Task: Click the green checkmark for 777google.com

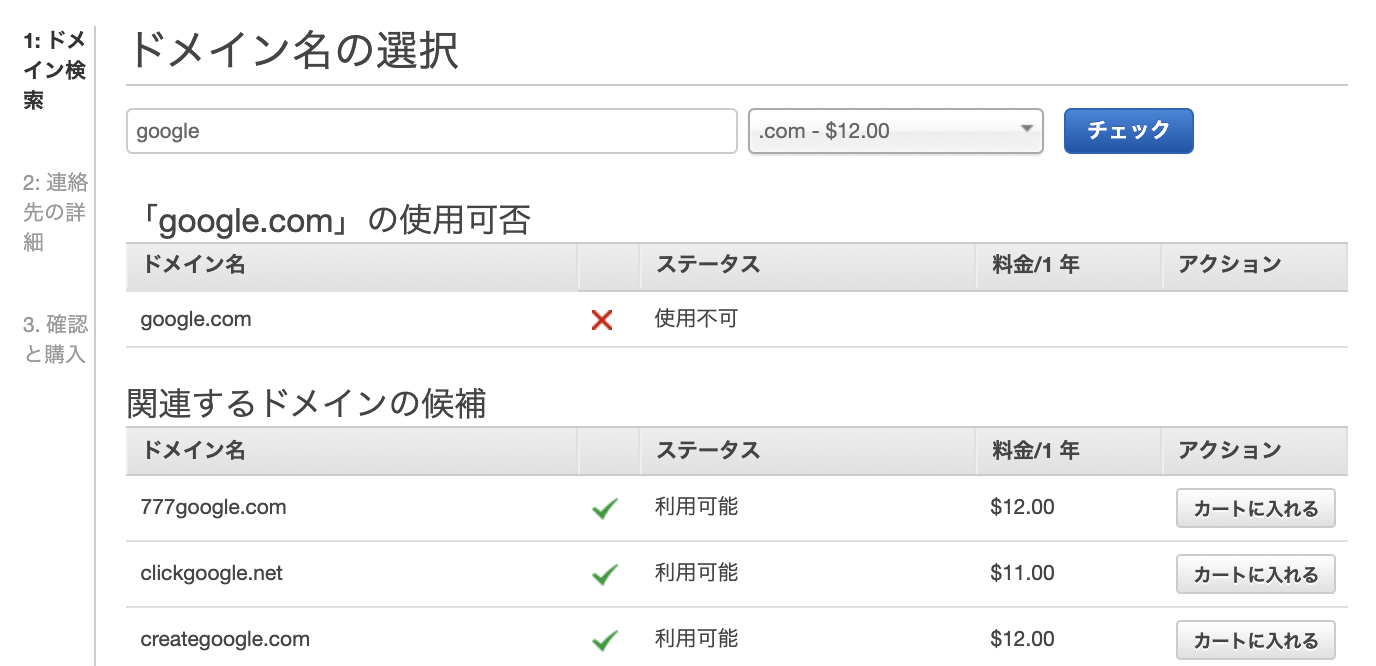Action: tap(604, 509)
